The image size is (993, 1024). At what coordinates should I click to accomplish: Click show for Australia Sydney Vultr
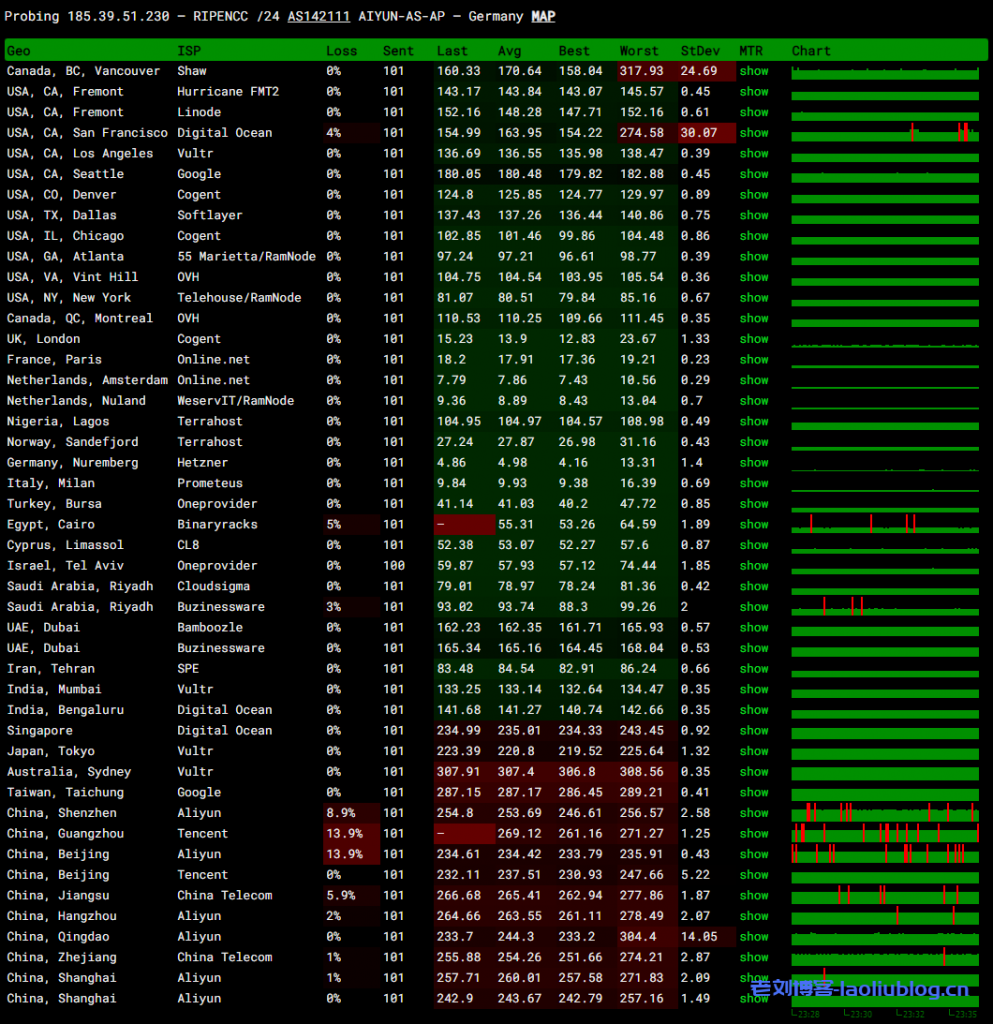[x=754, y=771]
